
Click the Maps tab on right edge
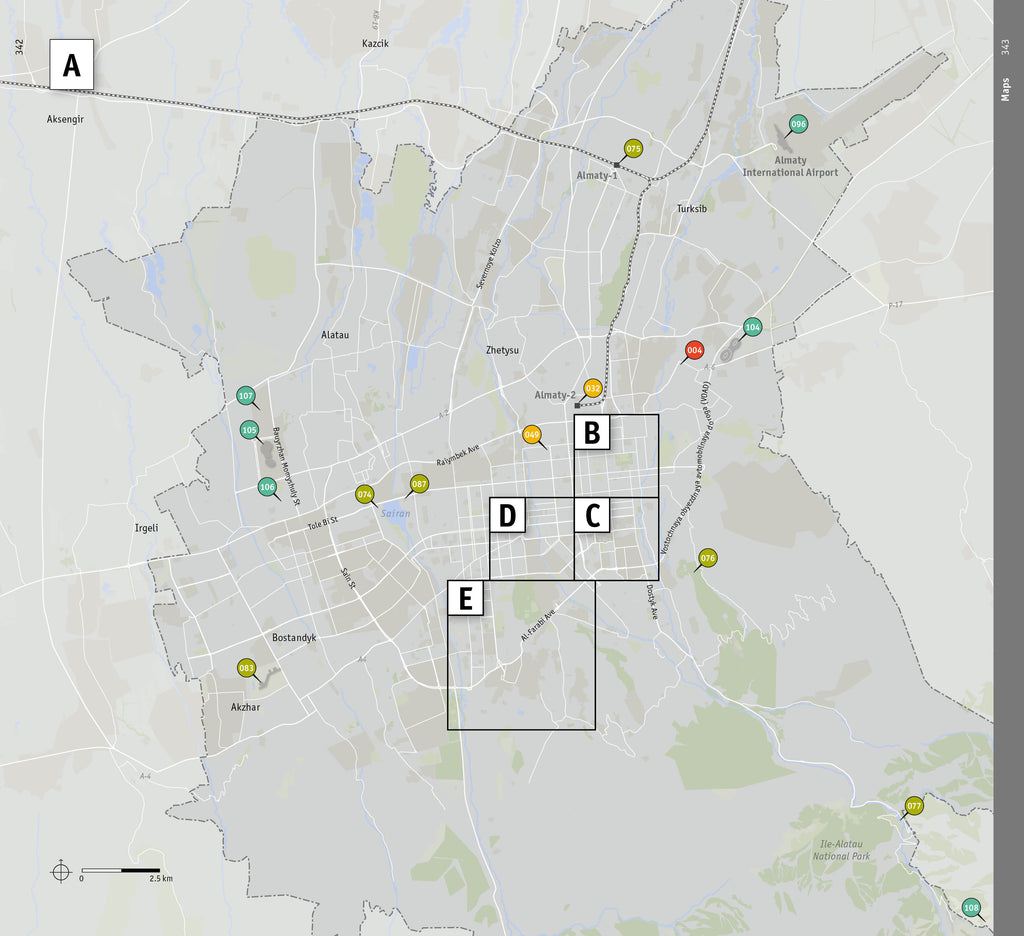pos(1006,90)
